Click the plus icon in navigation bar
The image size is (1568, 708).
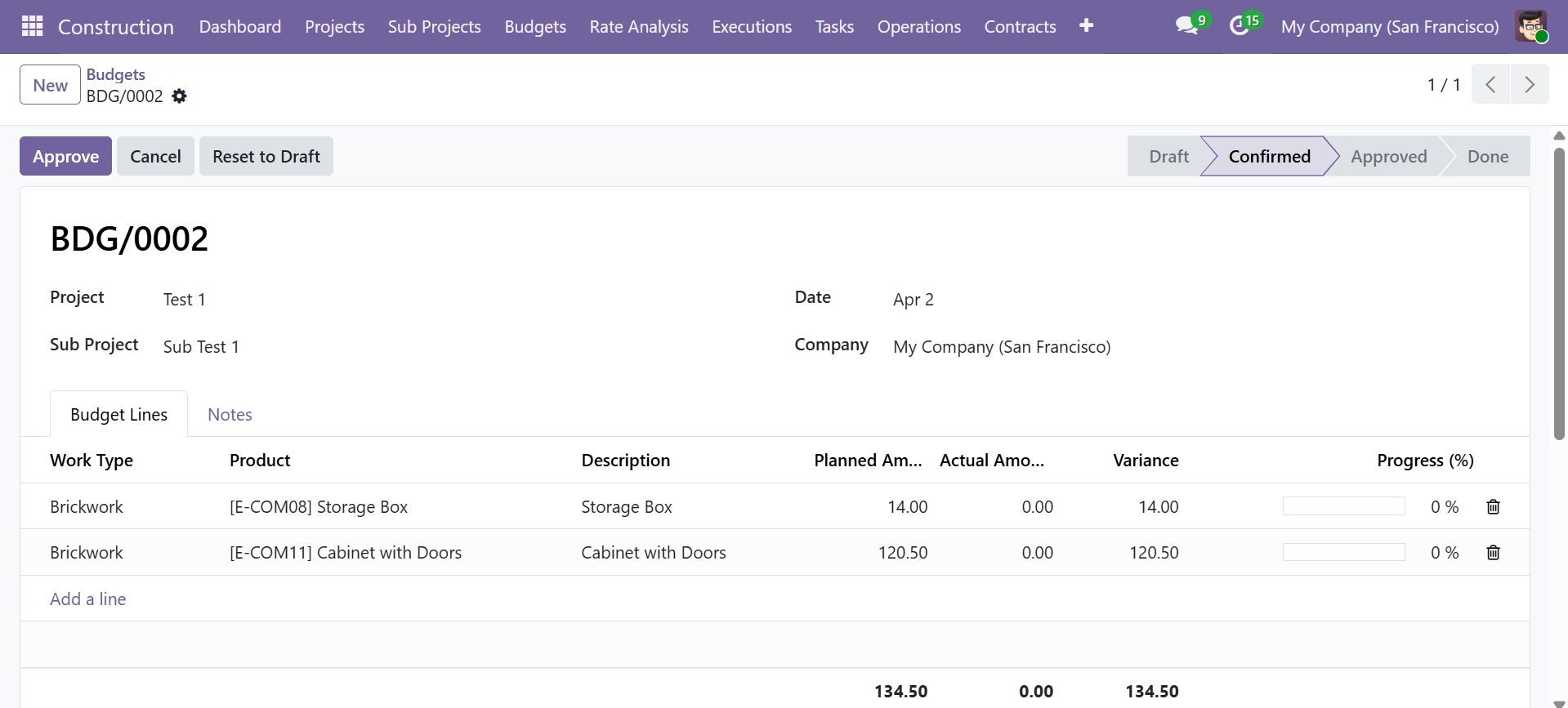tap(1086, 26)
